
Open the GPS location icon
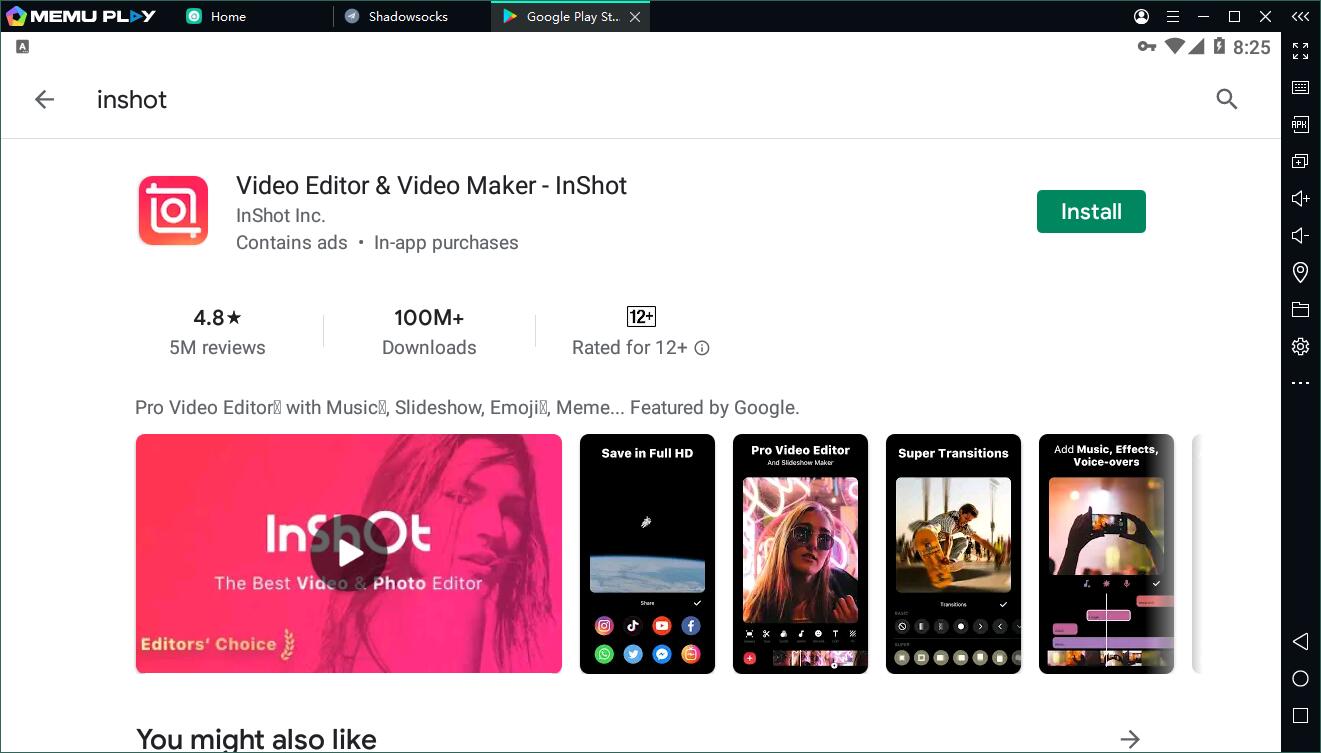(1300, 272)
